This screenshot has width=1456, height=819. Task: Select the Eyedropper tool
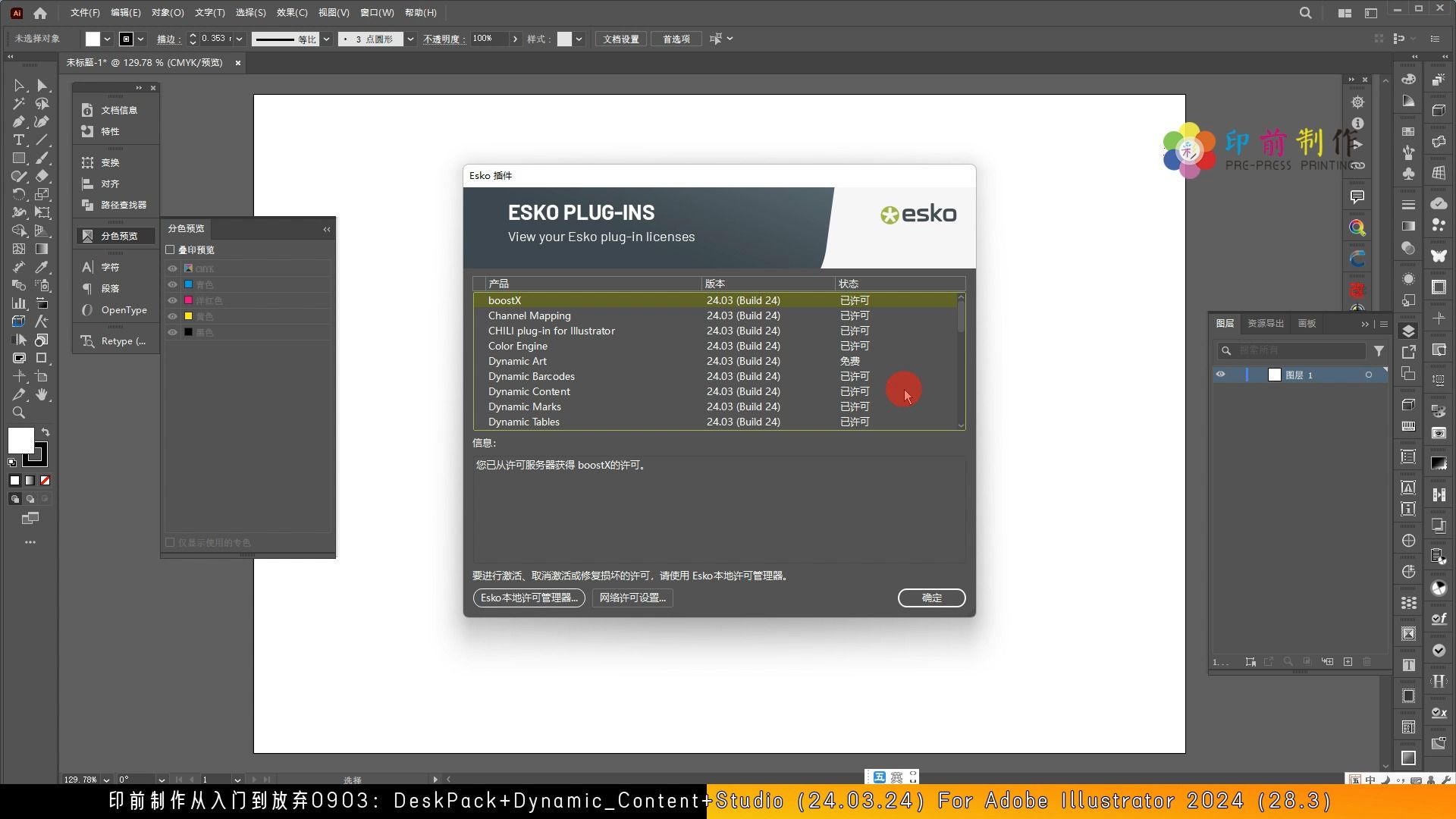tap(42, 268)
